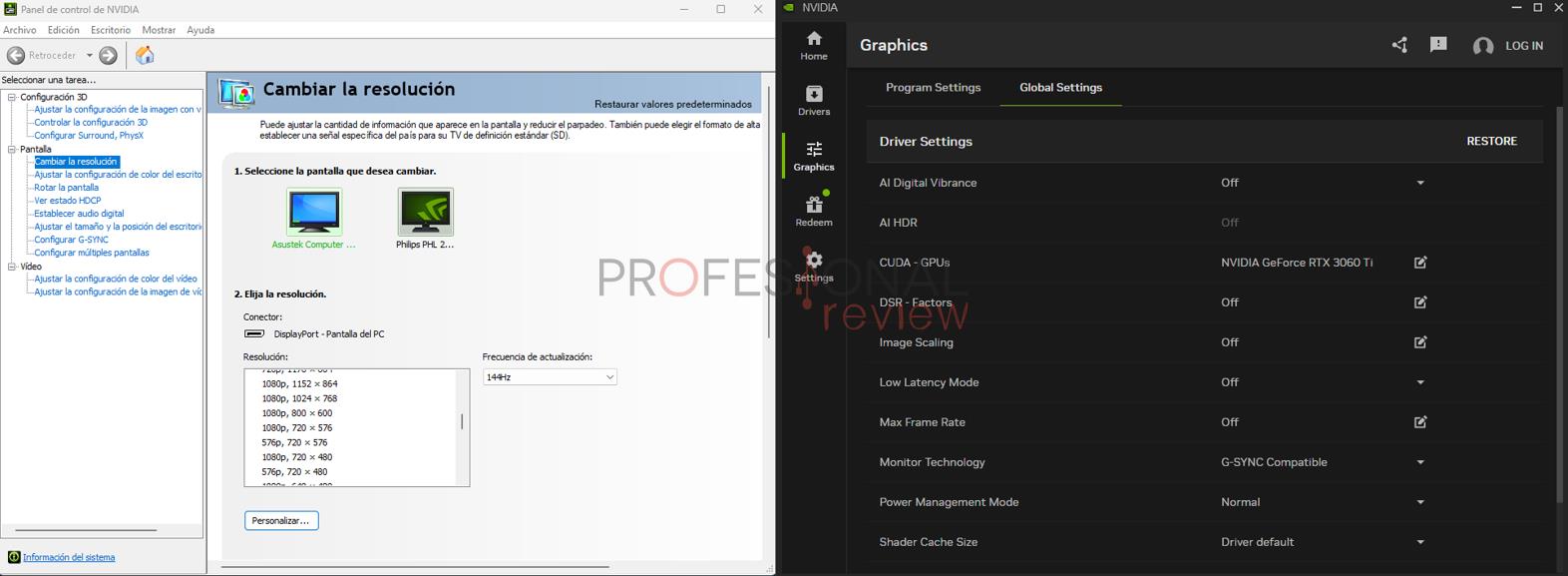Edit DSR - Factors setting
The image size is (1568, 576).
[x=1420, y=302]
